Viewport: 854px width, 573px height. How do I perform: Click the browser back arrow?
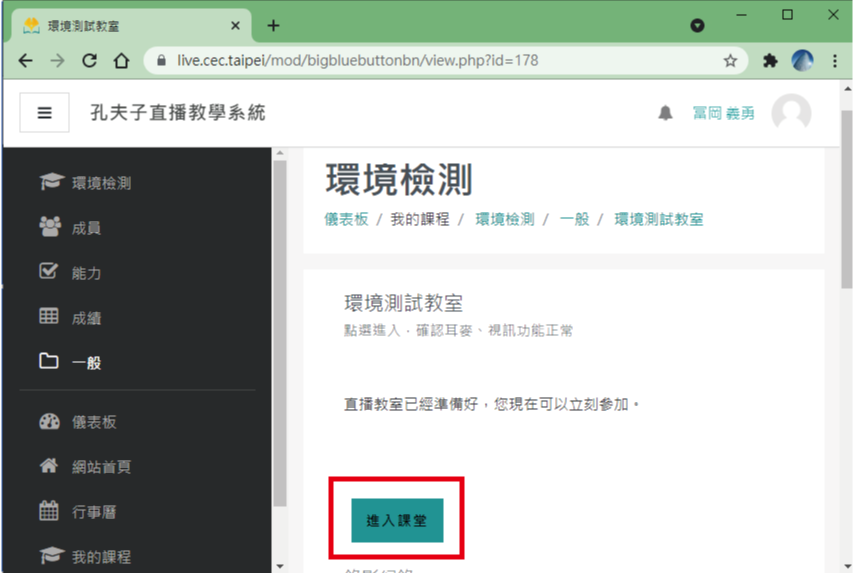click(25, 60)
